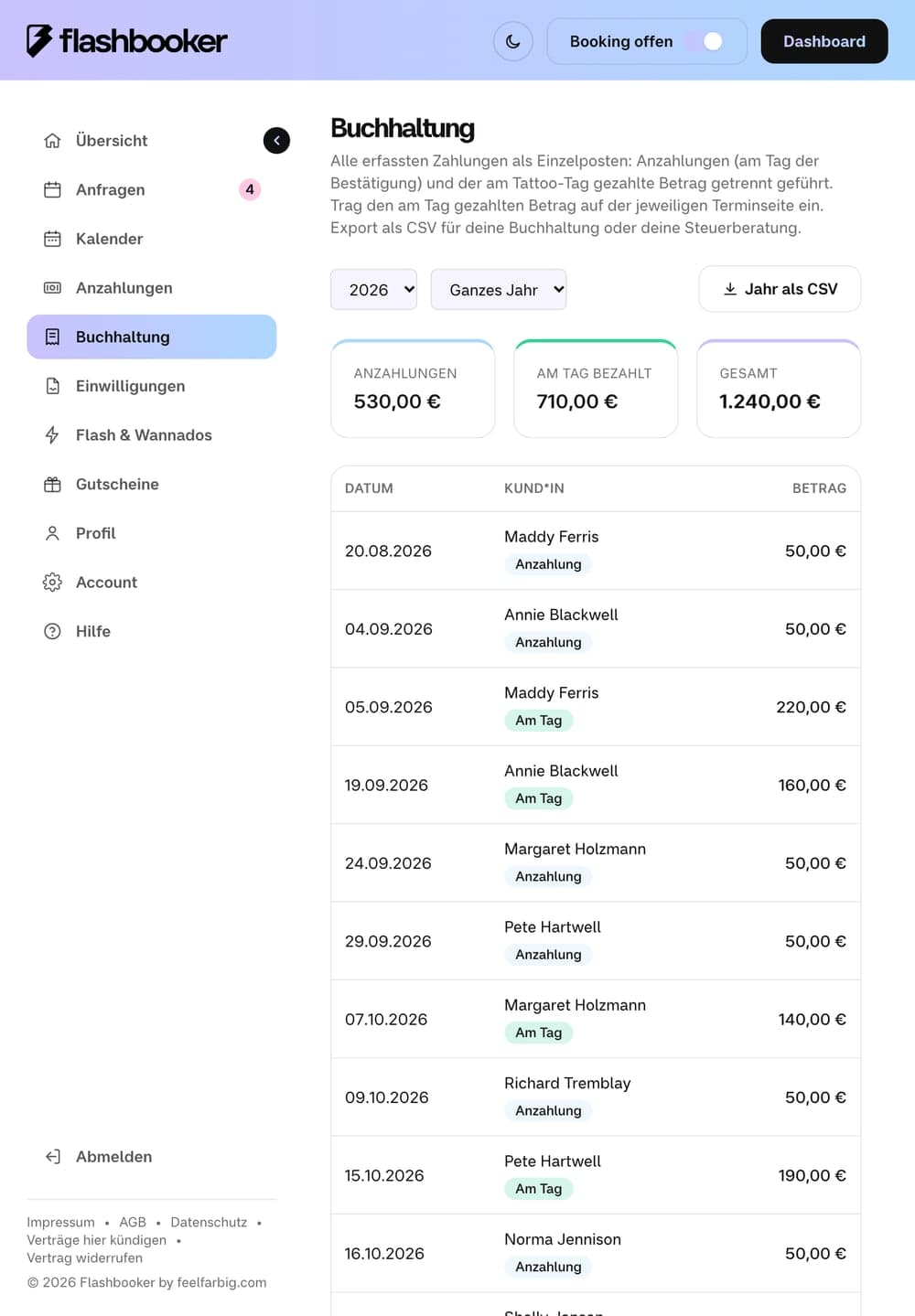This screenshot has width=915, height=1316.
Task: Click the Kalender icon in sidebar
Action: (52, 239)
